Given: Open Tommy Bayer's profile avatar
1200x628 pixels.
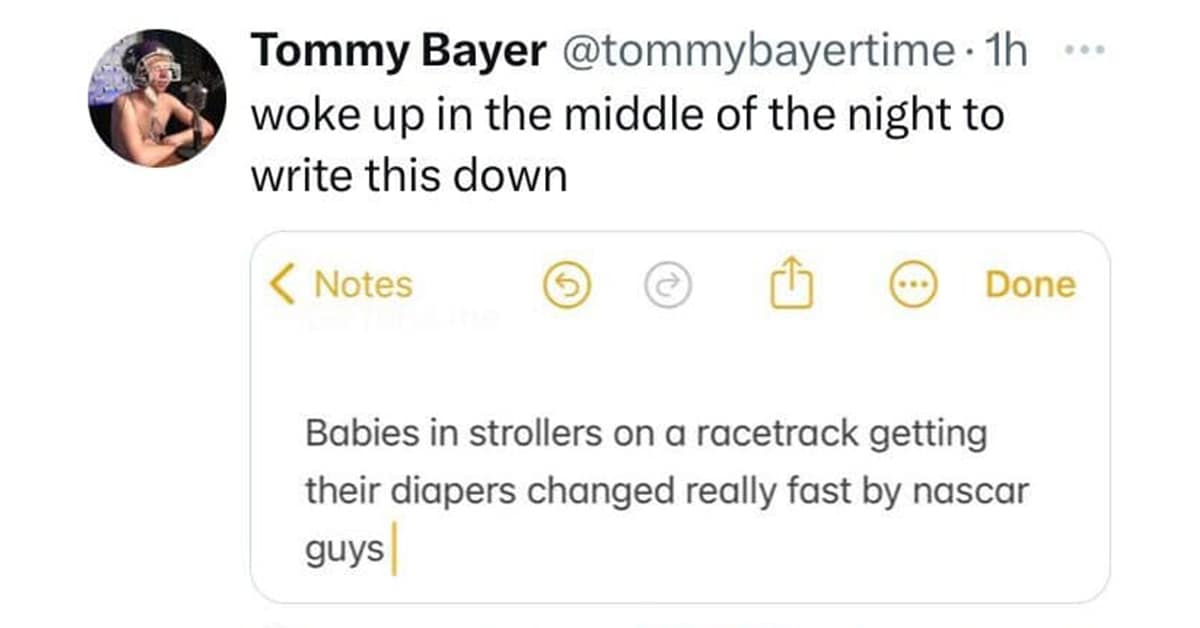Looking at the screenshot, I should point(157,97).
